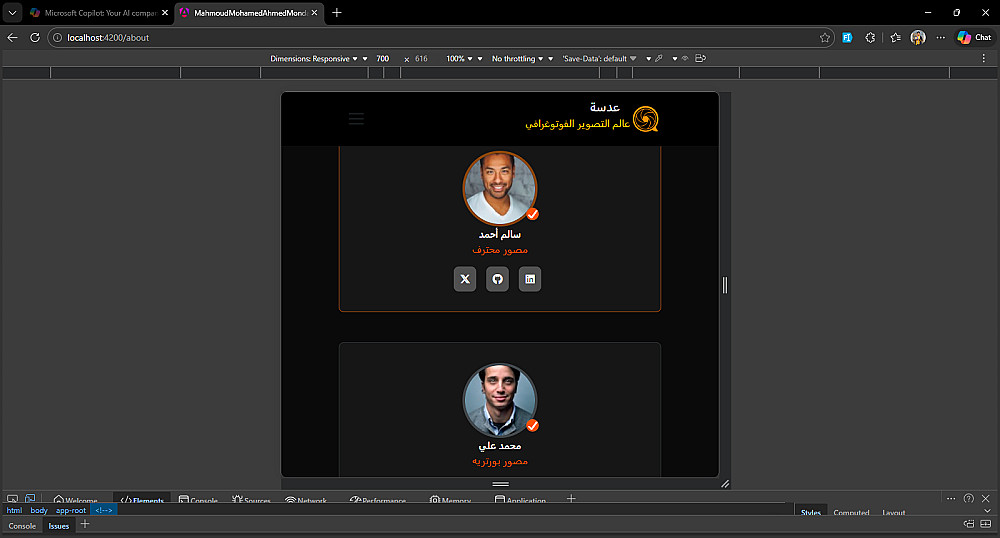
Task: View site information icon in address bar
Action: (x=57, y=38)
